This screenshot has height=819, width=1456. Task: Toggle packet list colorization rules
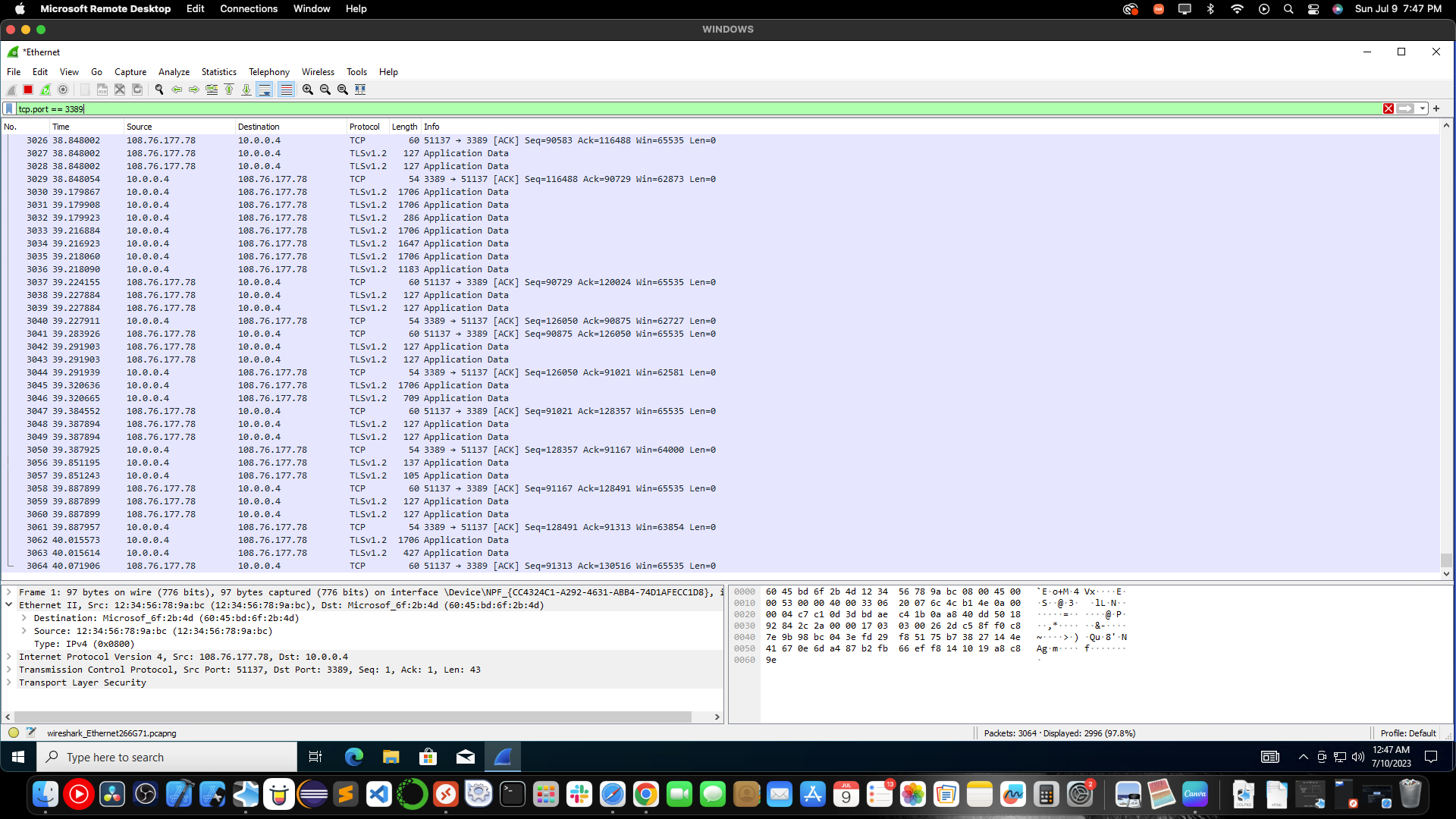coord(286,89)
